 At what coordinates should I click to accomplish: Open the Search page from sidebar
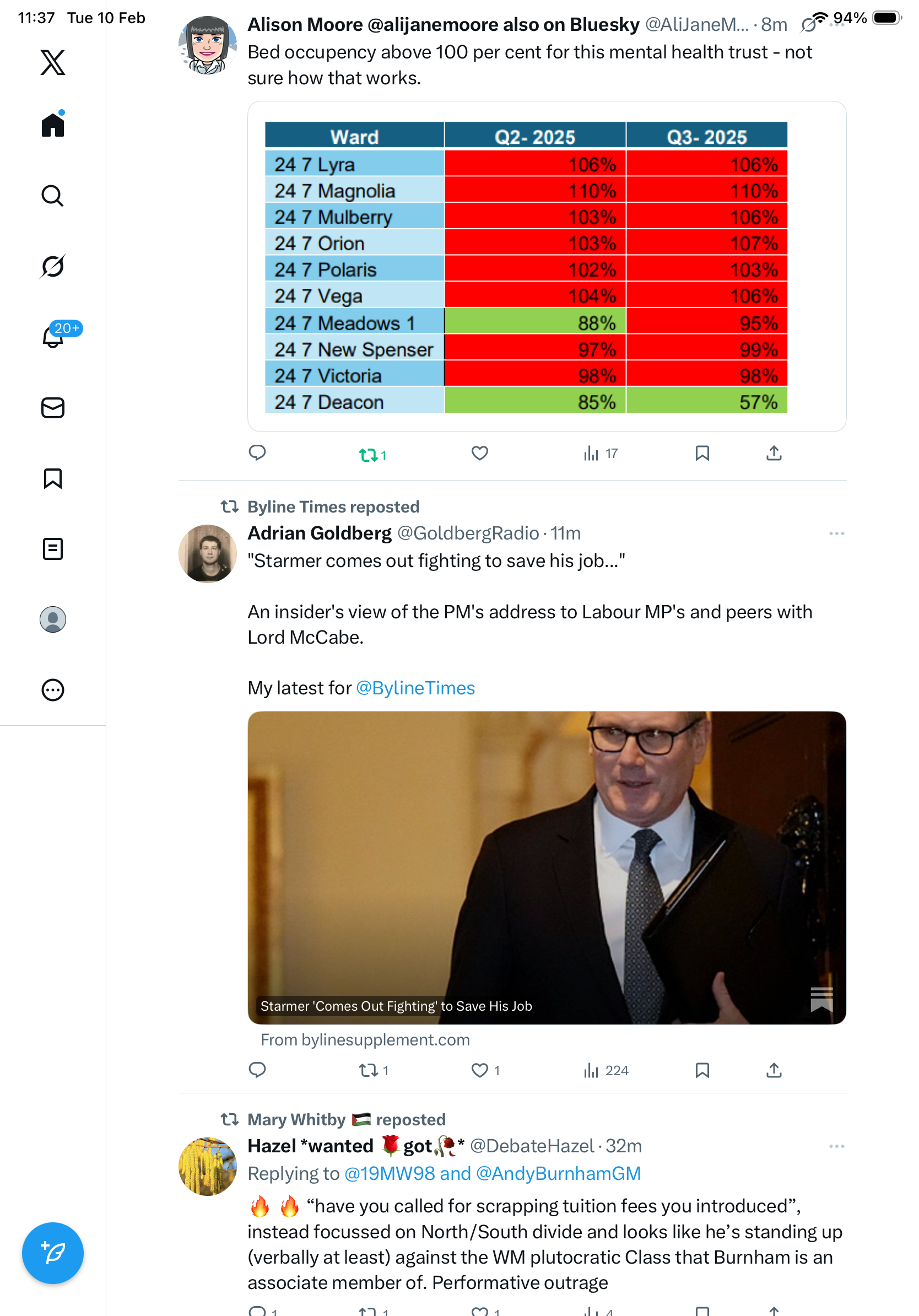click(x=53, y=196)
